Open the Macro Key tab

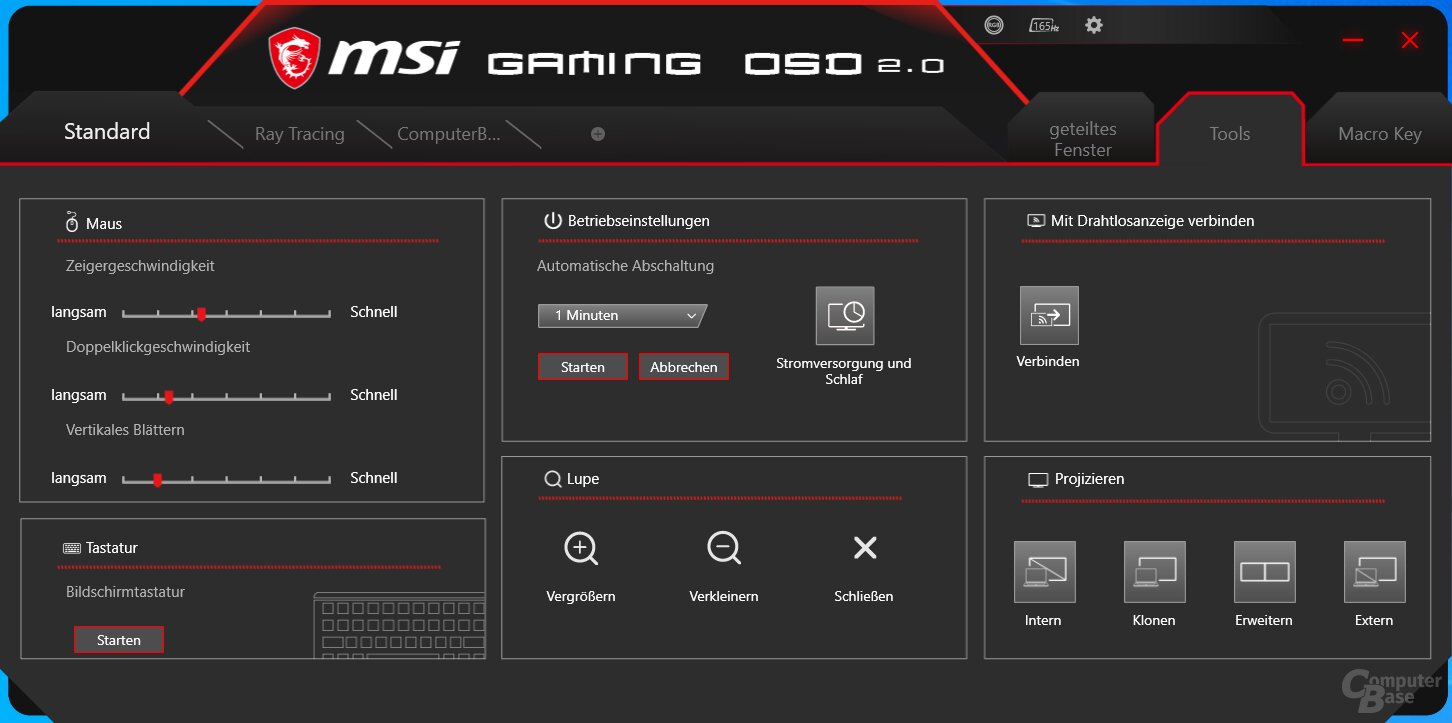[x=1380, y=134]
